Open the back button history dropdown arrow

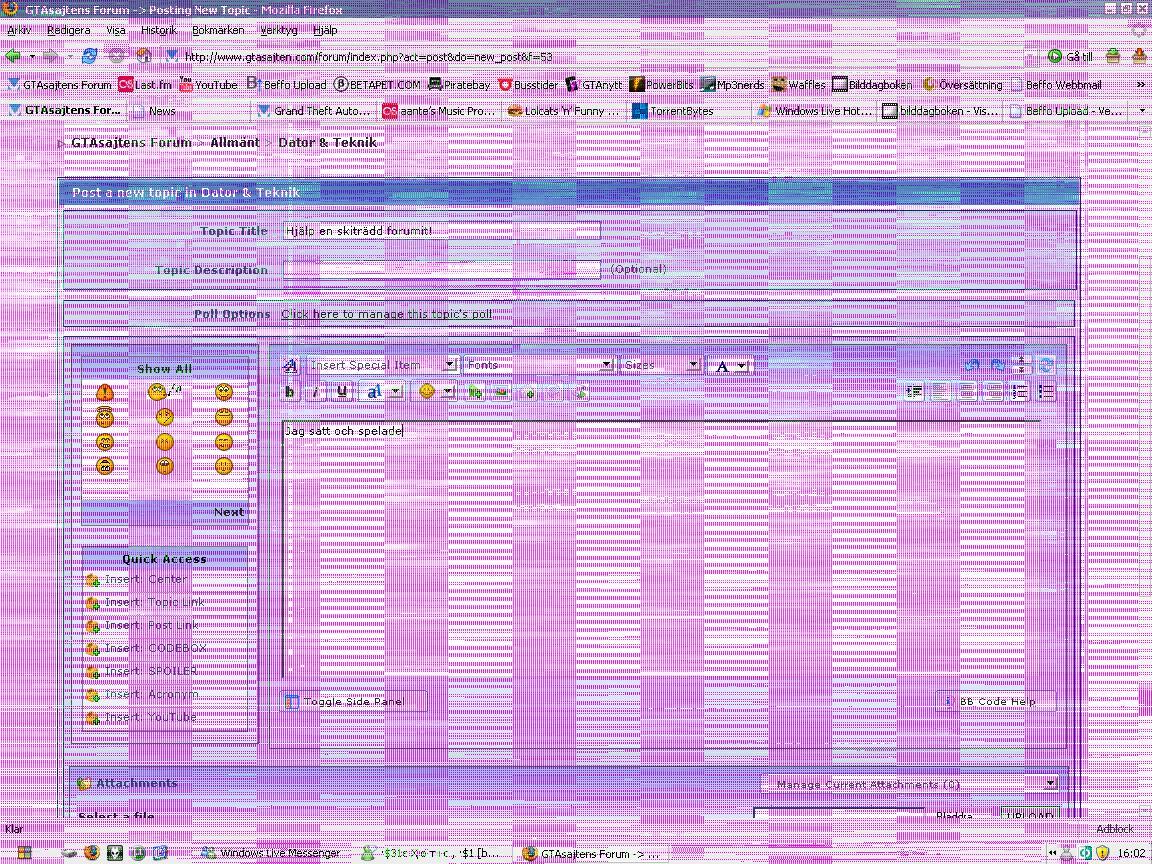pos(32,57)
